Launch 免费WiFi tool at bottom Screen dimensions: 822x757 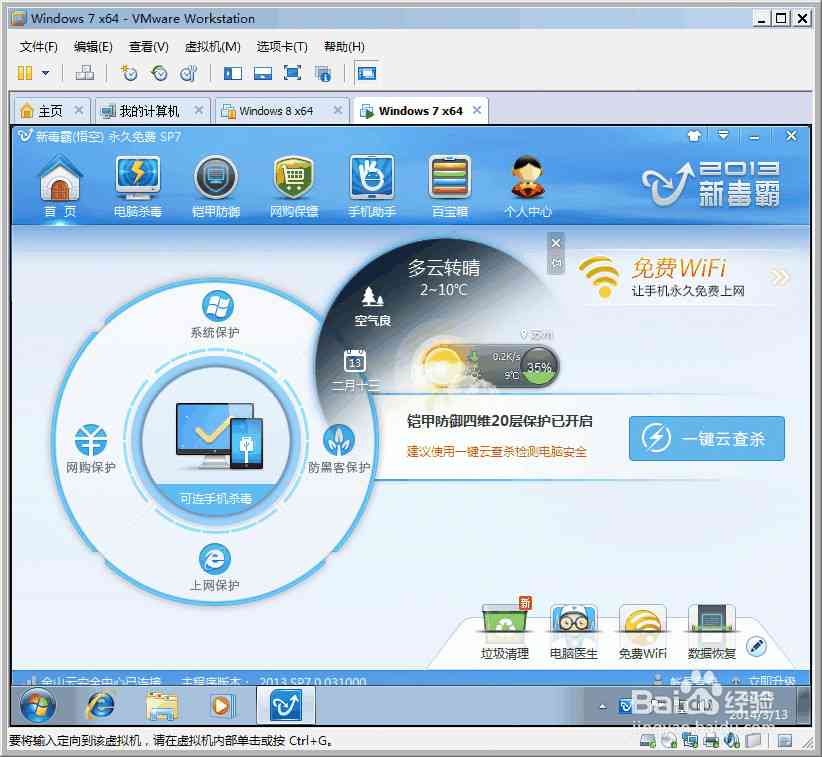643,630
